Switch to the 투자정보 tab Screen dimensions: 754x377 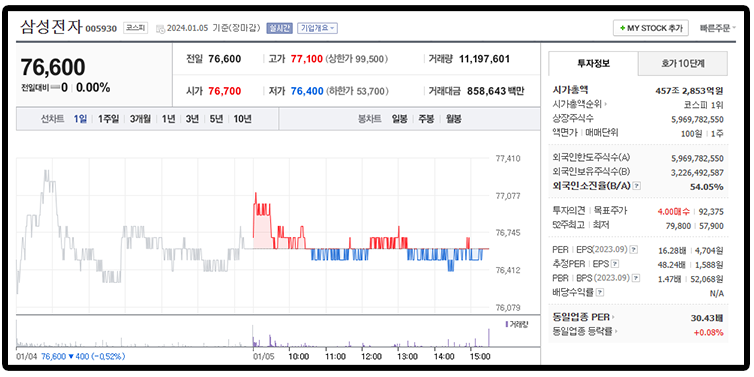593,63
